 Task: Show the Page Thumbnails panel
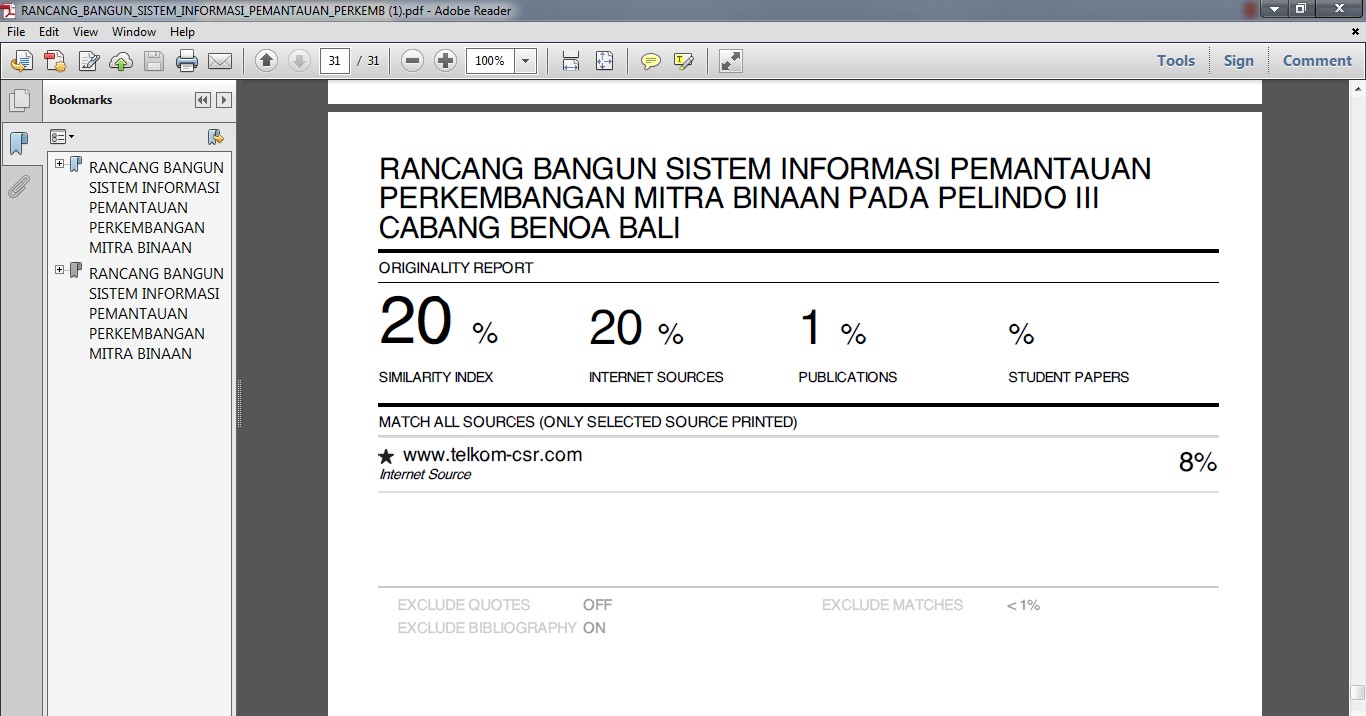[18, 100]
